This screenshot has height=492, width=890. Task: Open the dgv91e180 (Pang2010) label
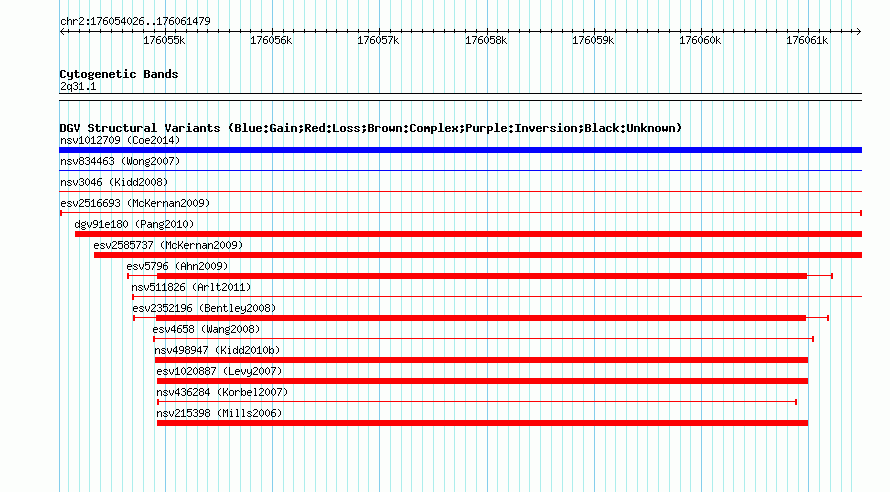[134, 224]
